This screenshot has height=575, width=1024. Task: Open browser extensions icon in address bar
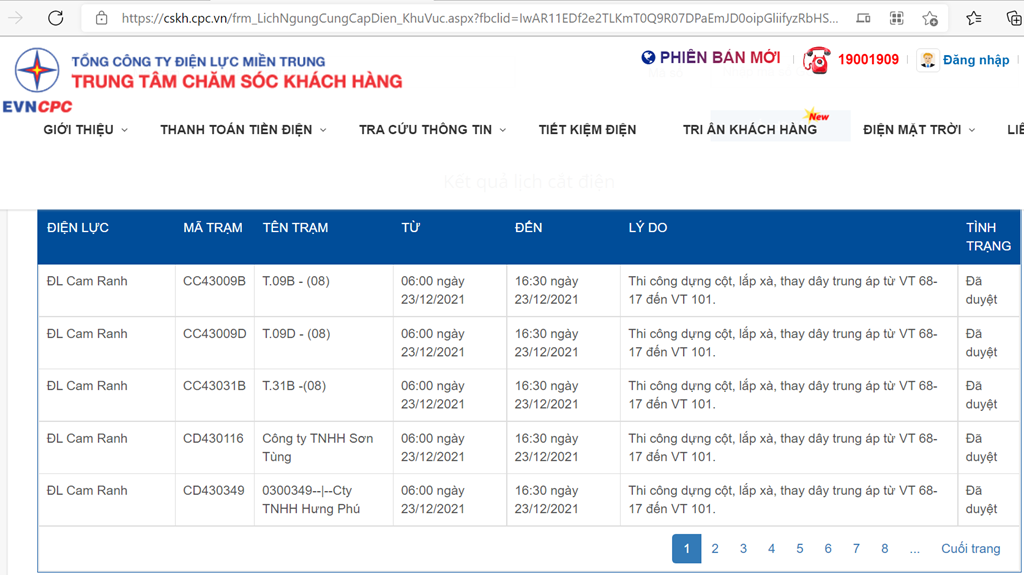(897, 18)
